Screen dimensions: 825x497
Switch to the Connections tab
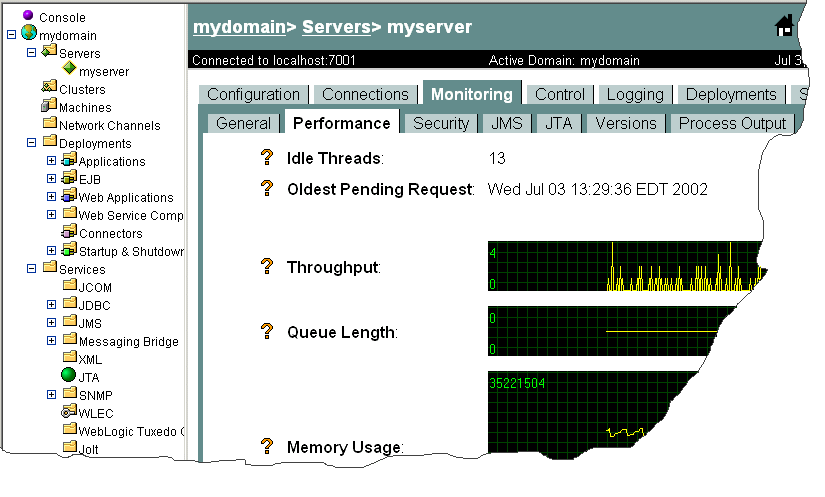click(365, 94)
